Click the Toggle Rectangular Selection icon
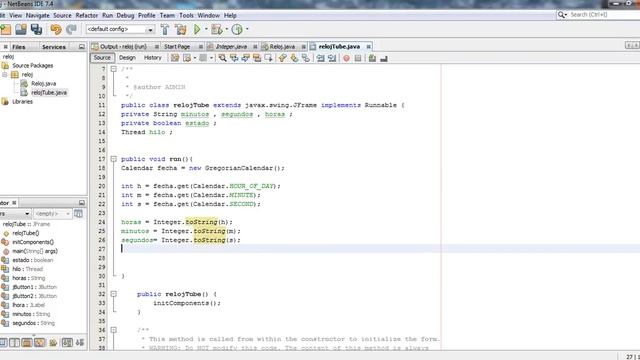The height and width of the screenshot is (360, 640). 268,58
